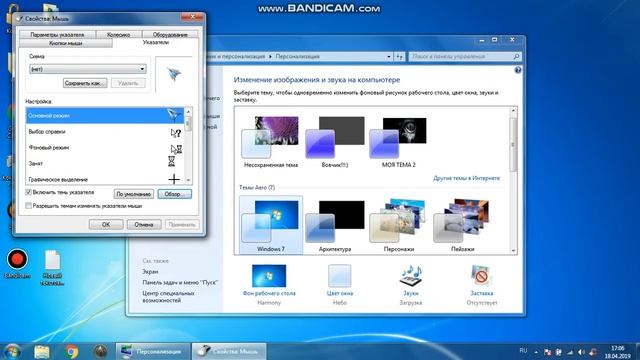Open Другие темы в Интернете link

467,178
